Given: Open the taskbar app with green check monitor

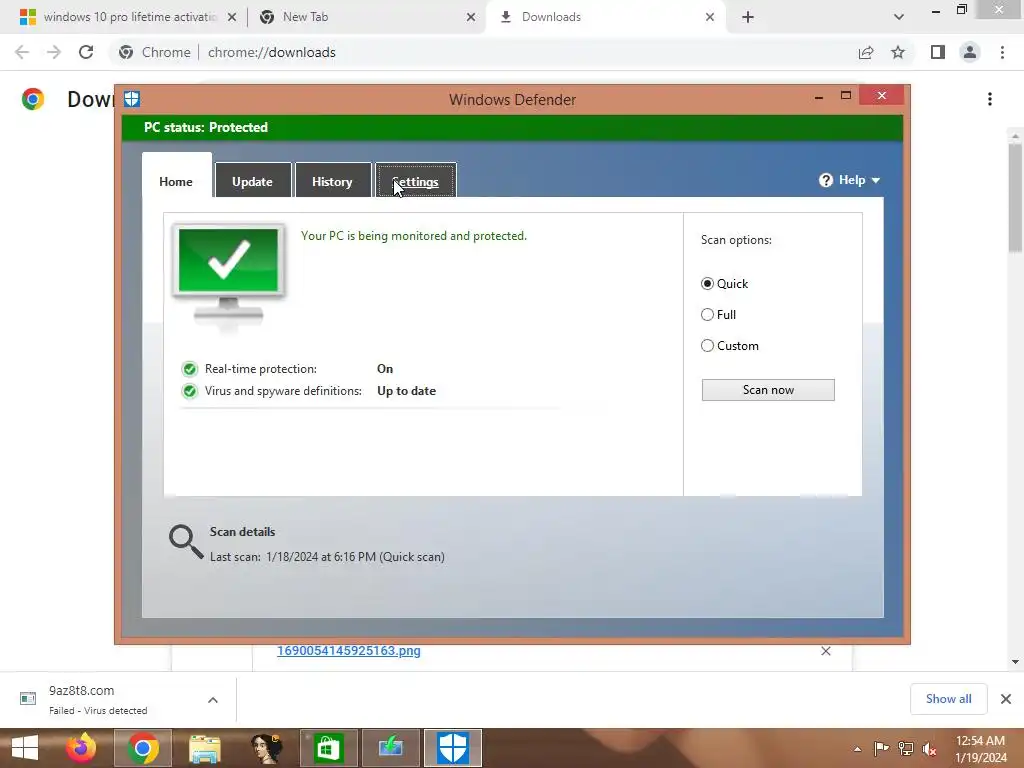Looking at the screenshot, I should (391, 748).
